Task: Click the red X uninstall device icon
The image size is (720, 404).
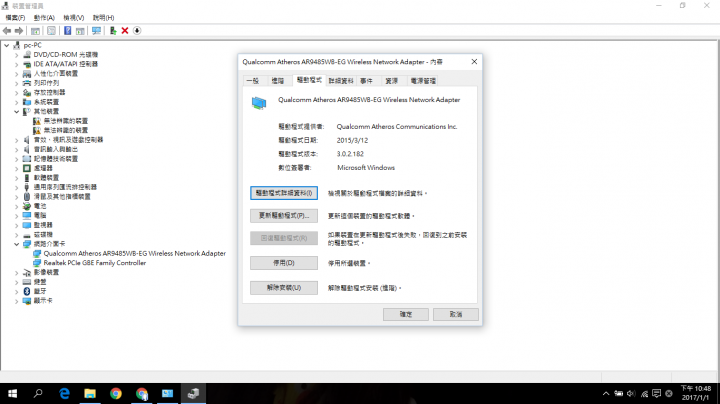Action: 125,31
